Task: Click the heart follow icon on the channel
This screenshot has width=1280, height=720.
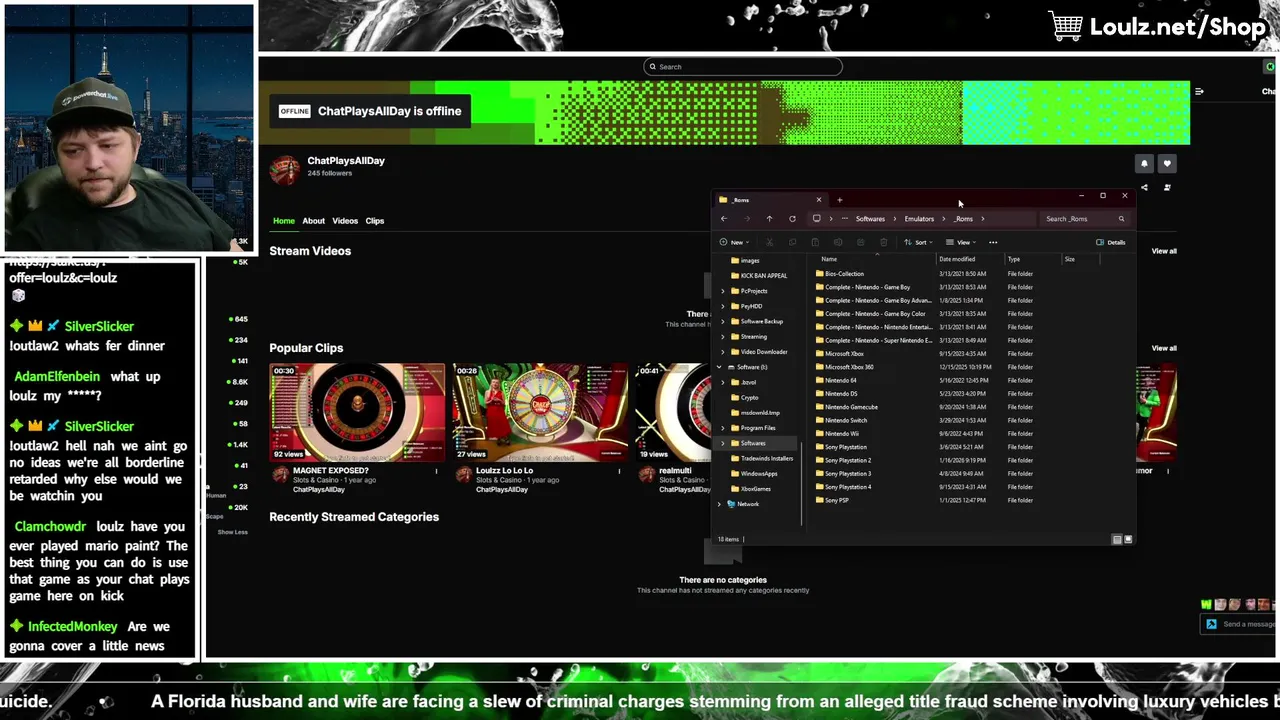Action: pos(1166,164)
